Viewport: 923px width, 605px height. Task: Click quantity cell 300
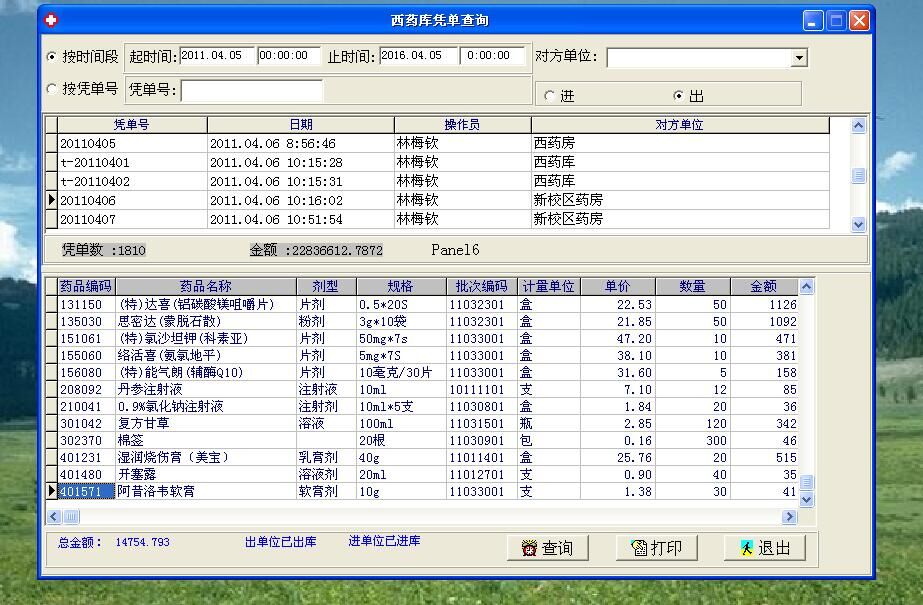tap(692, 441)
